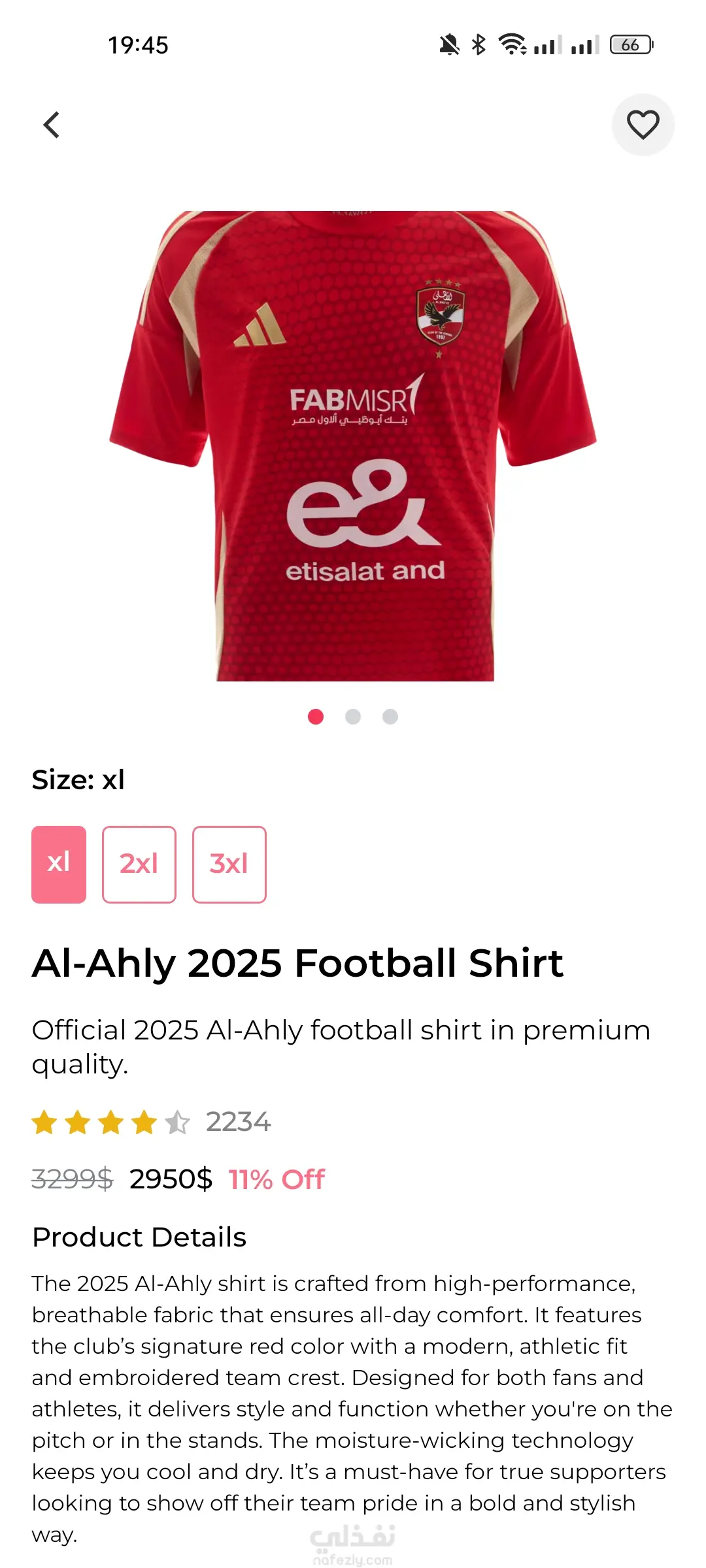Tap the 2950$ discounted price
The width and height of the screenshot is (706, 1568).
[x=171, y=1180]
